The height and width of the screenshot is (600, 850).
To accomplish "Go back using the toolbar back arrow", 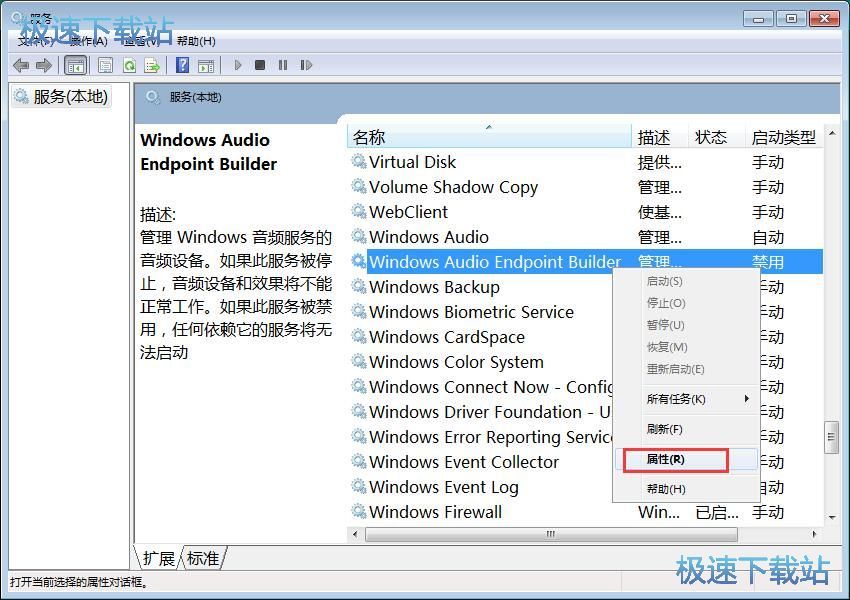I will pyautogui.click(x=21, y=66).
